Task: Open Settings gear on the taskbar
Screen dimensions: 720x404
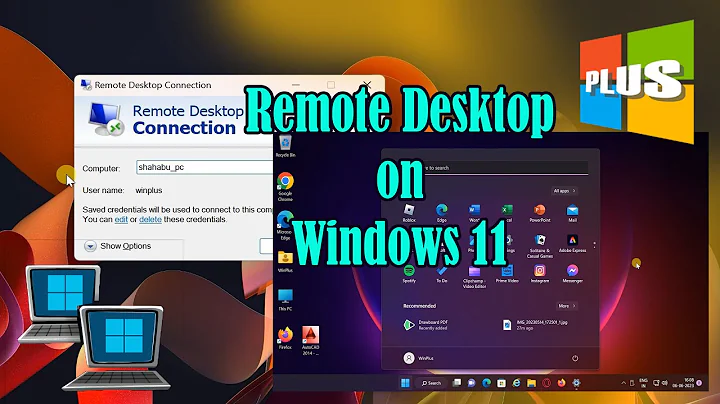Action: [x=576, y=383]
